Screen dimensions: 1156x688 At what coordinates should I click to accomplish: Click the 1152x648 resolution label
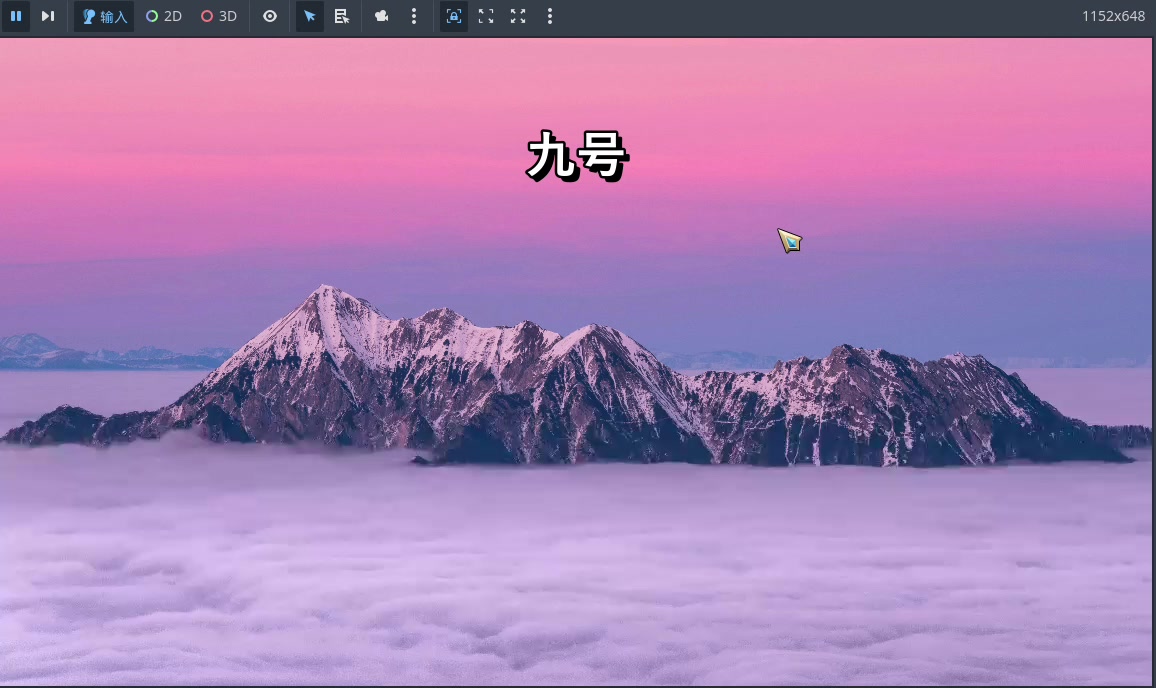coord(1113,16)
